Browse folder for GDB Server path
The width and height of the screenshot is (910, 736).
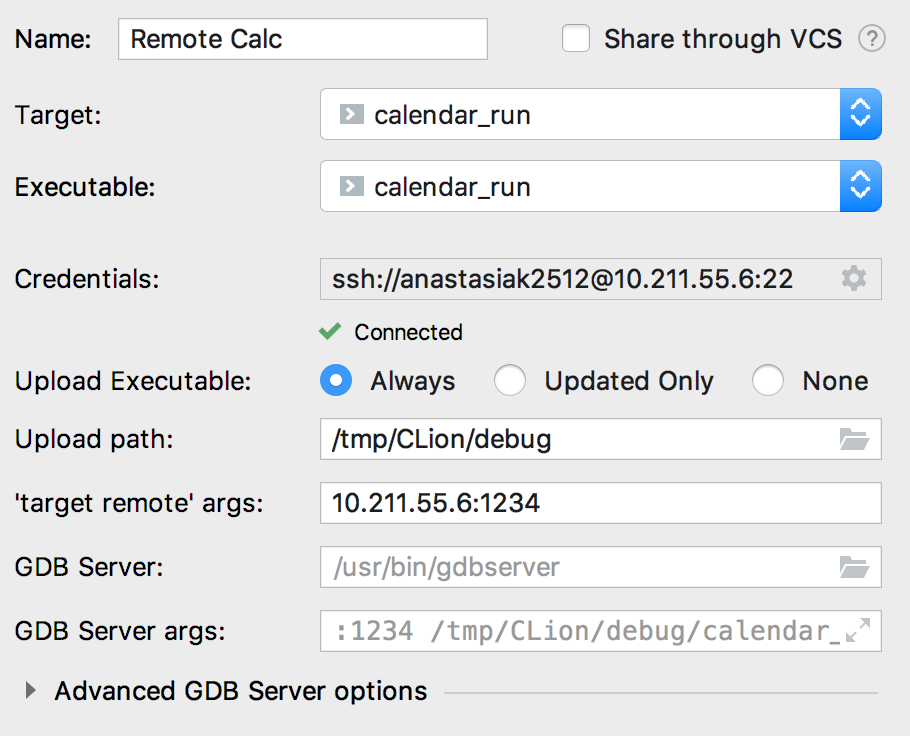coord(854,567)
